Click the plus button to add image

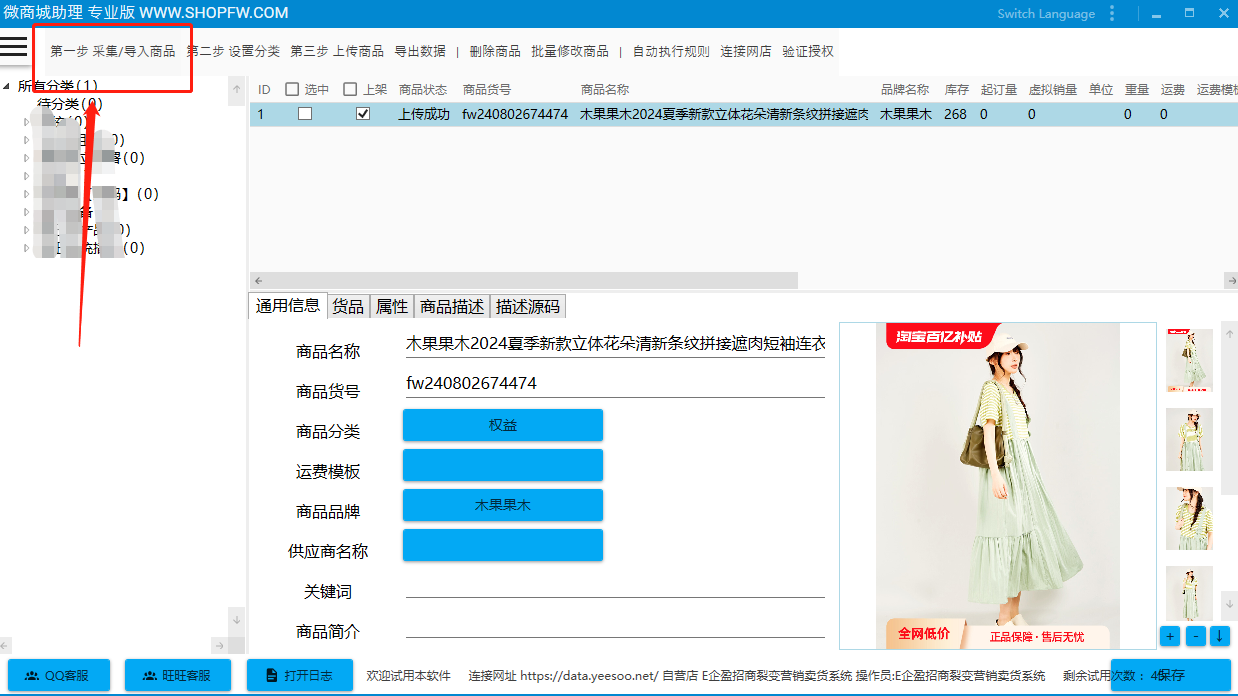[x=1169, y=636]
